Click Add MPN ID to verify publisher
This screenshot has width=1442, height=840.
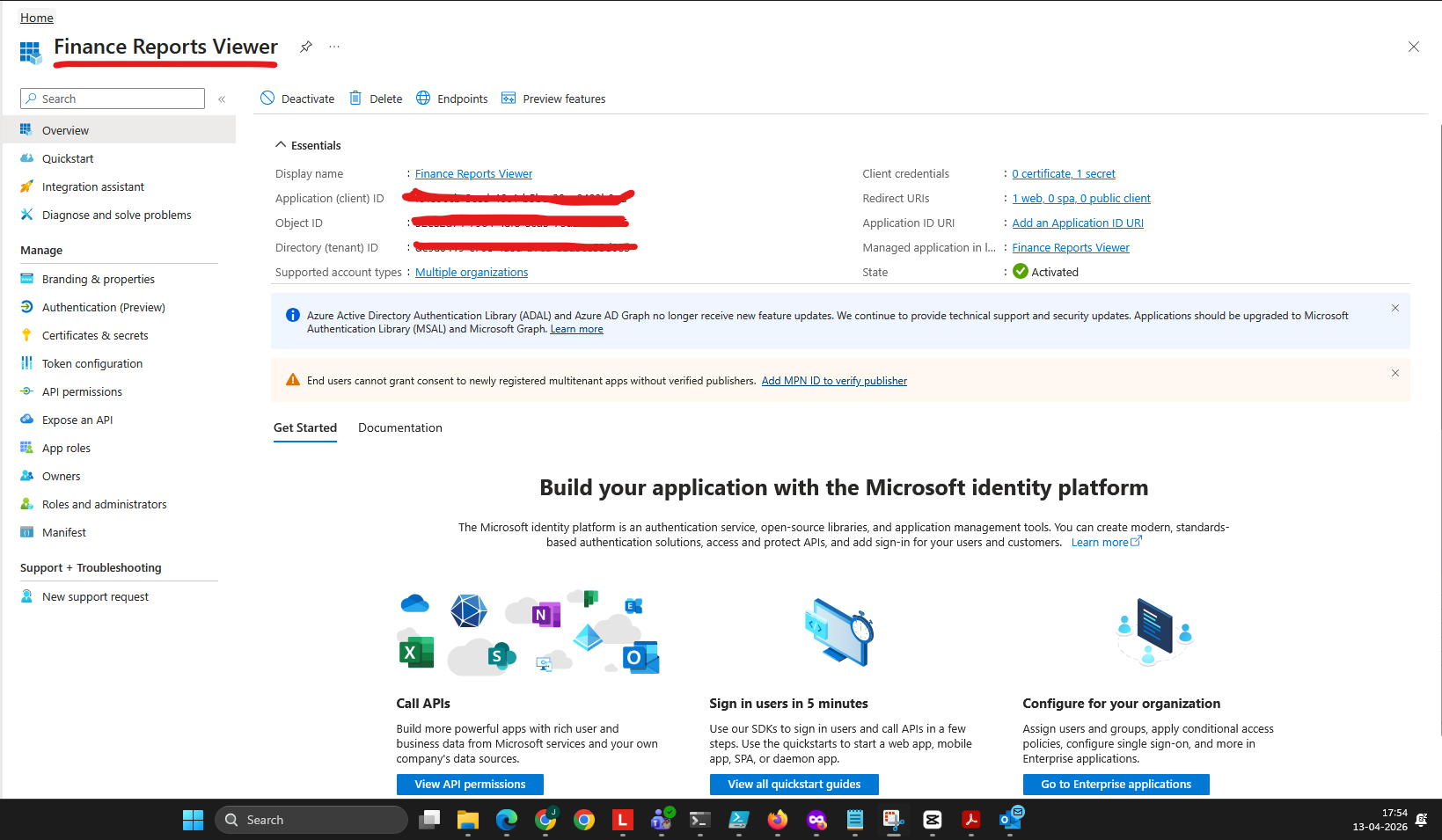(834, 381)
